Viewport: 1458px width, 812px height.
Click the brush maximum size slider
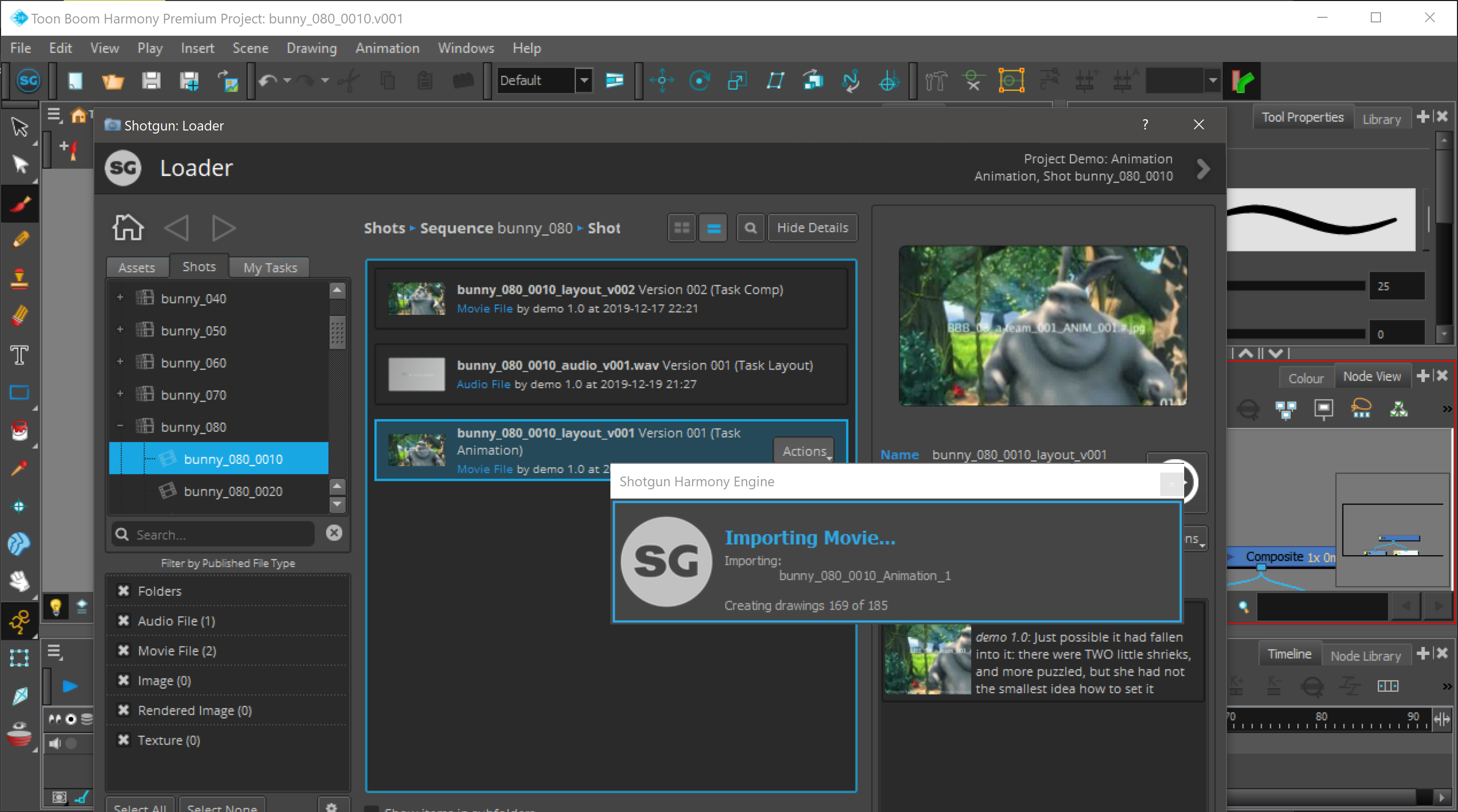(1296, 286)
